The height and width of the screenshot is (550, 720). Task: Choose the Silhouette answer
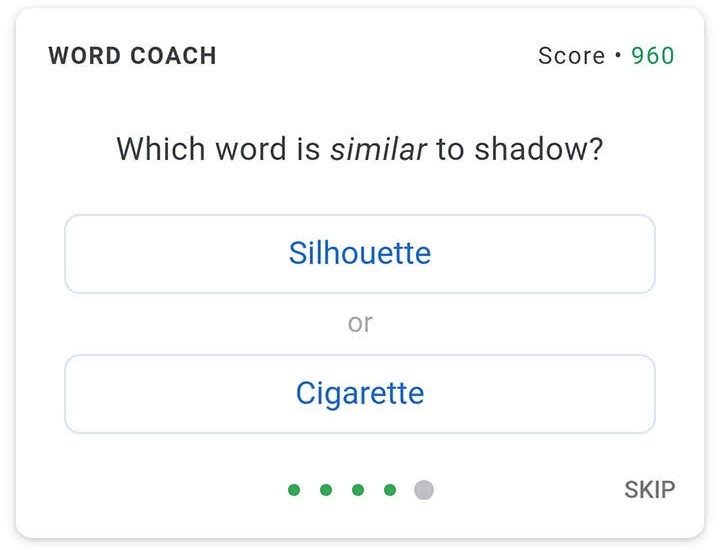360,253
